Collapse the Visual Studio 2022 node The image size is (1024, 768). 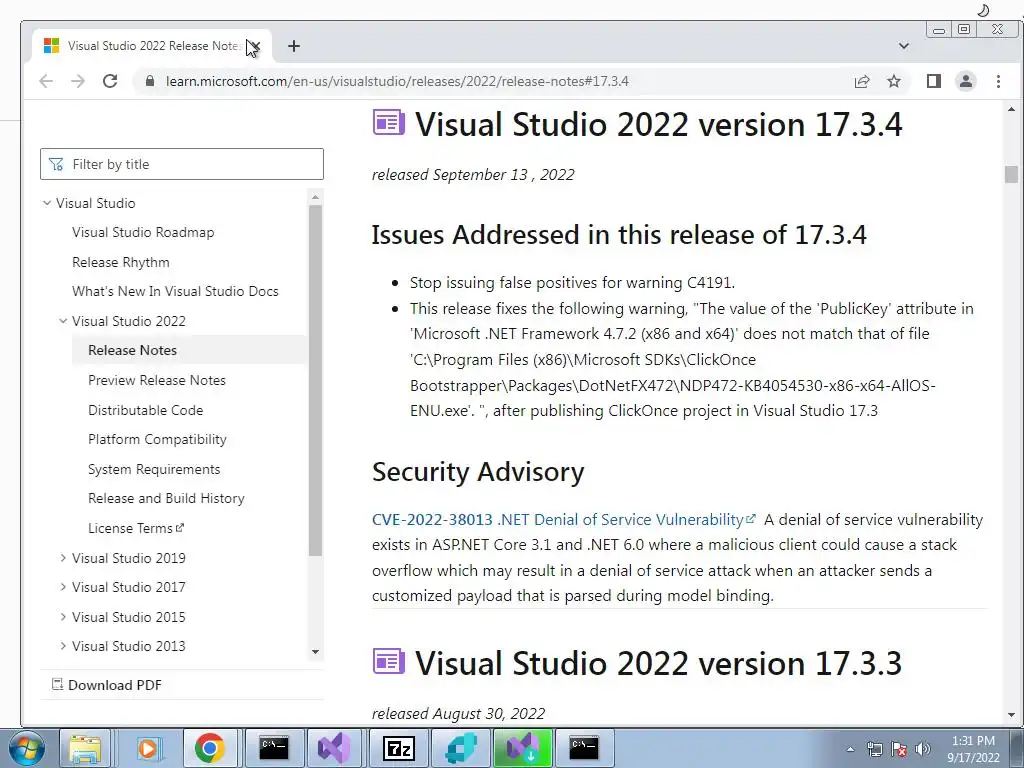(x=63, y=321)
